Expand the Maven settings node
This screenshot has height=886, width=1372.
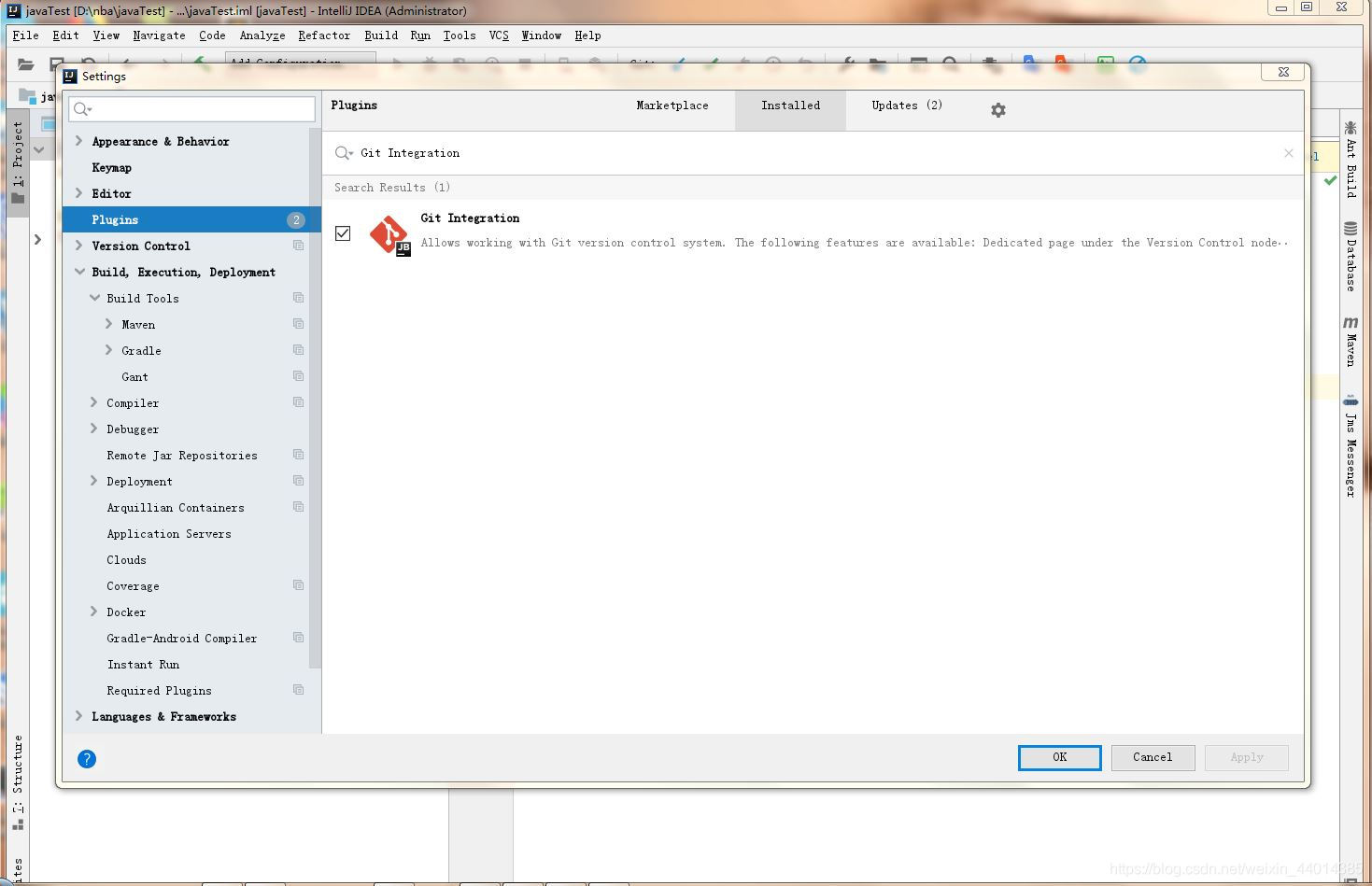[x=109, y=324]
